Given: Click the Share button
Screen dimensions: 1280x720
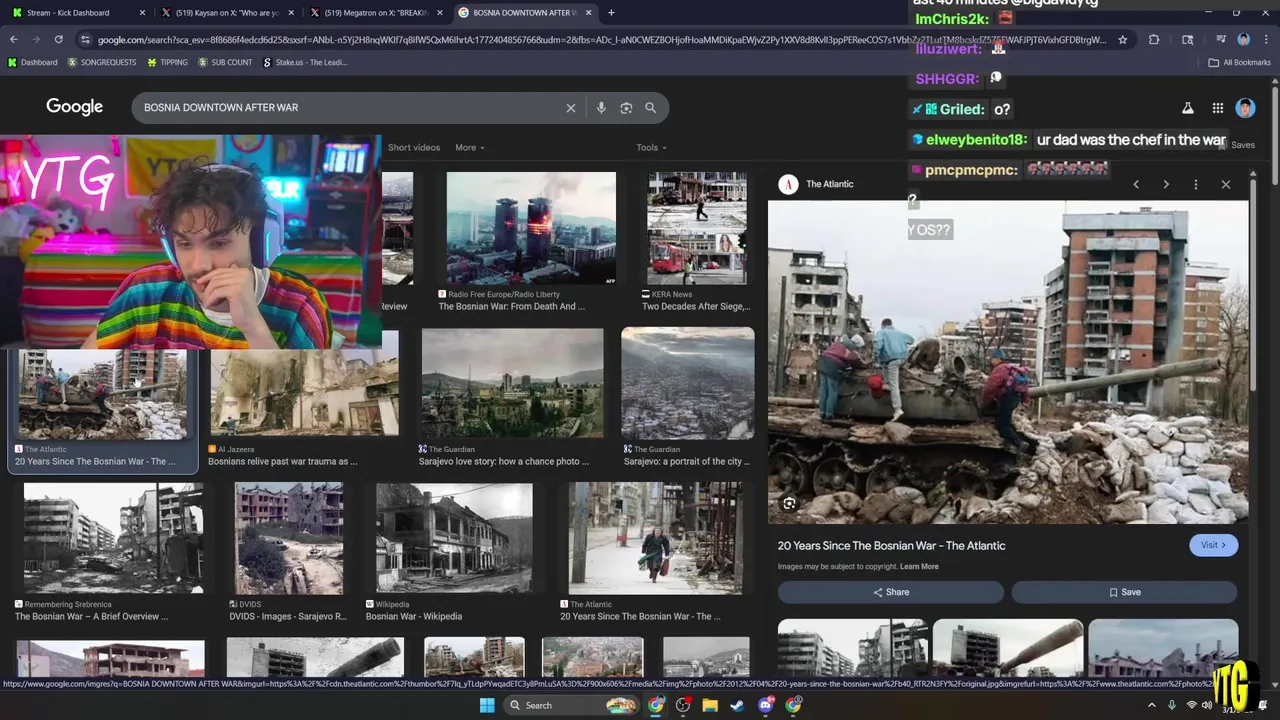Looking at the screenshot, I should pyautogui.click(x=890, y=592).
